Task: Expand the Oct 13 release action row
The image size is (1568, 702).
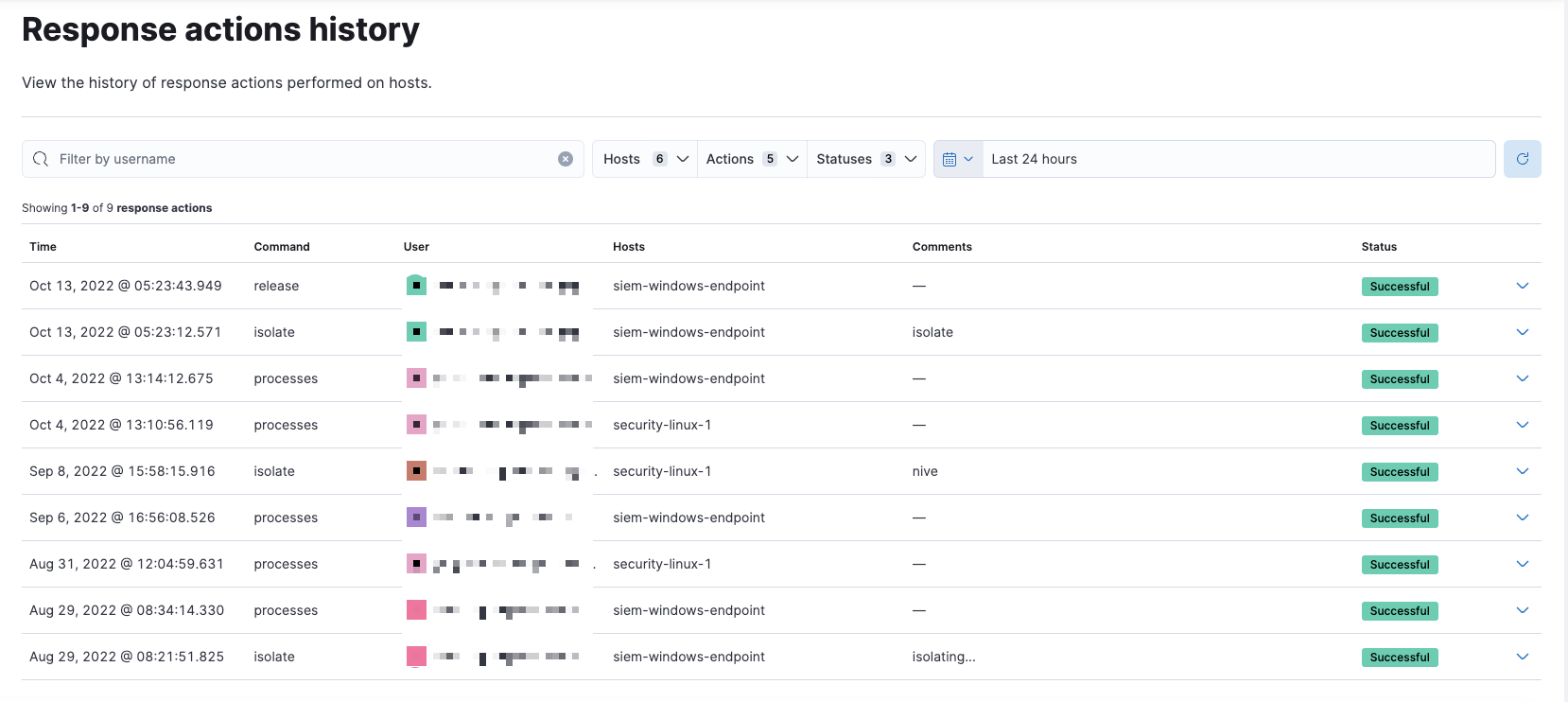Action: tap(1522, 286)
